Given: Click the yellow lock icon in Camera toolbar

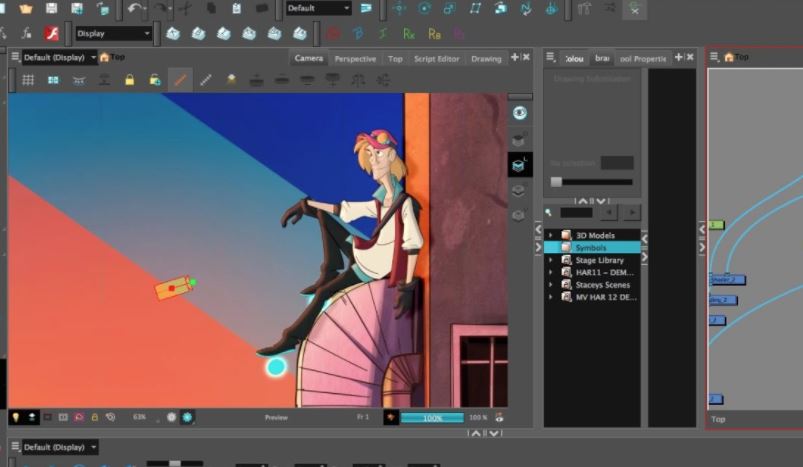Looking at the screenshot, I should [x=130, y=80].
